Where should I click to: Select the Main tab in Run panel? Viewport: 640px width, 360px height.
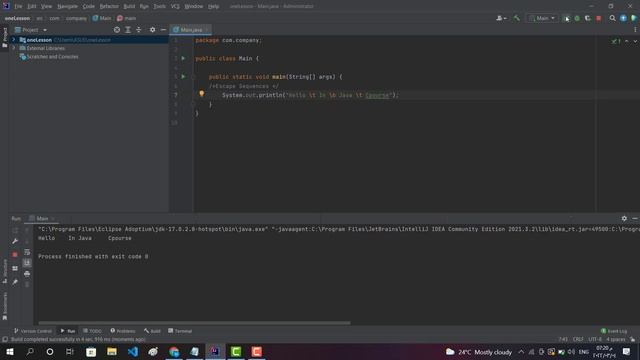pyautogui.click(x=42, y=218)
